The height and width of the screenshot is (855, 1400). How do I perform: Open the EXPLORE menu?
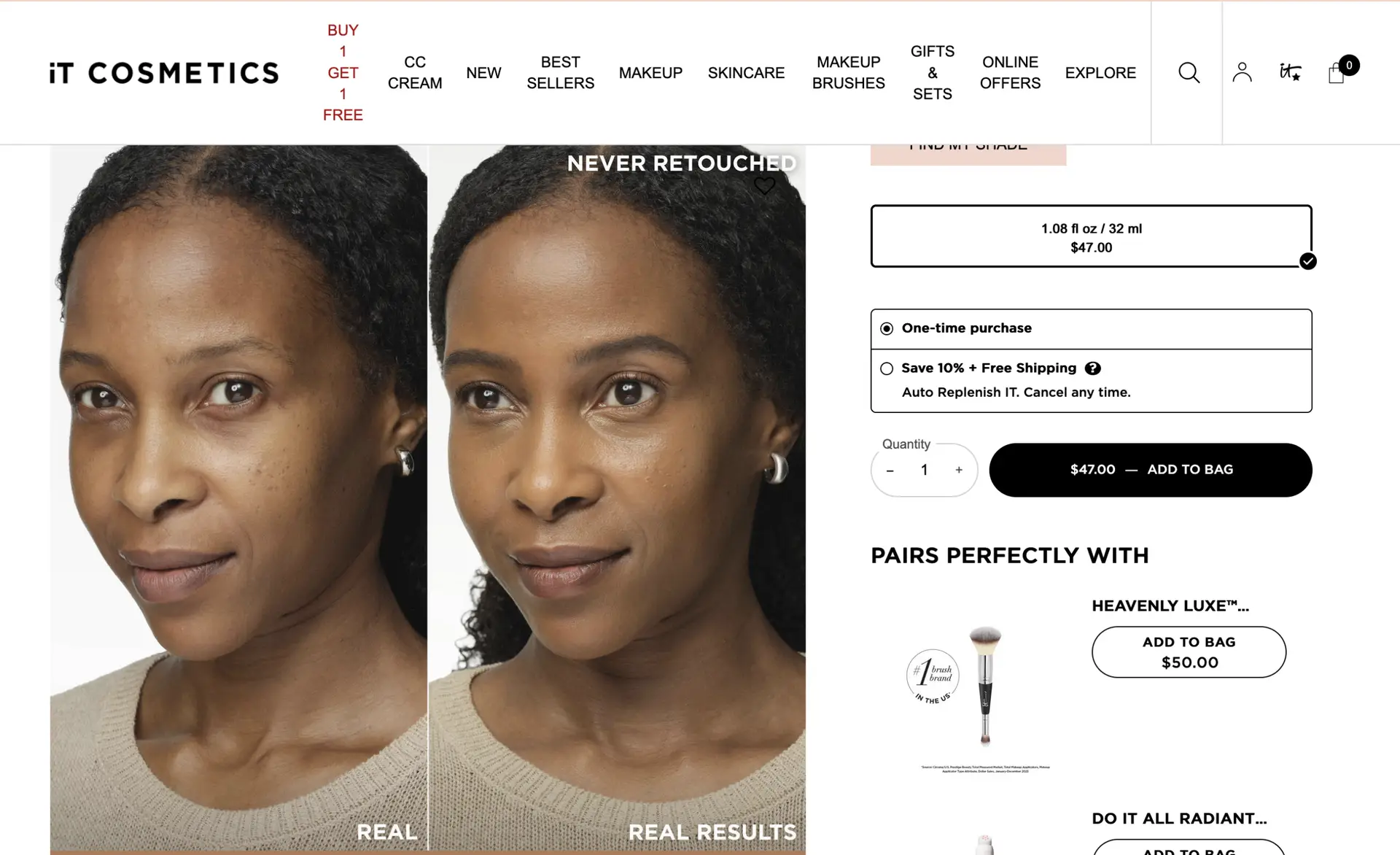coord(1100,73)
